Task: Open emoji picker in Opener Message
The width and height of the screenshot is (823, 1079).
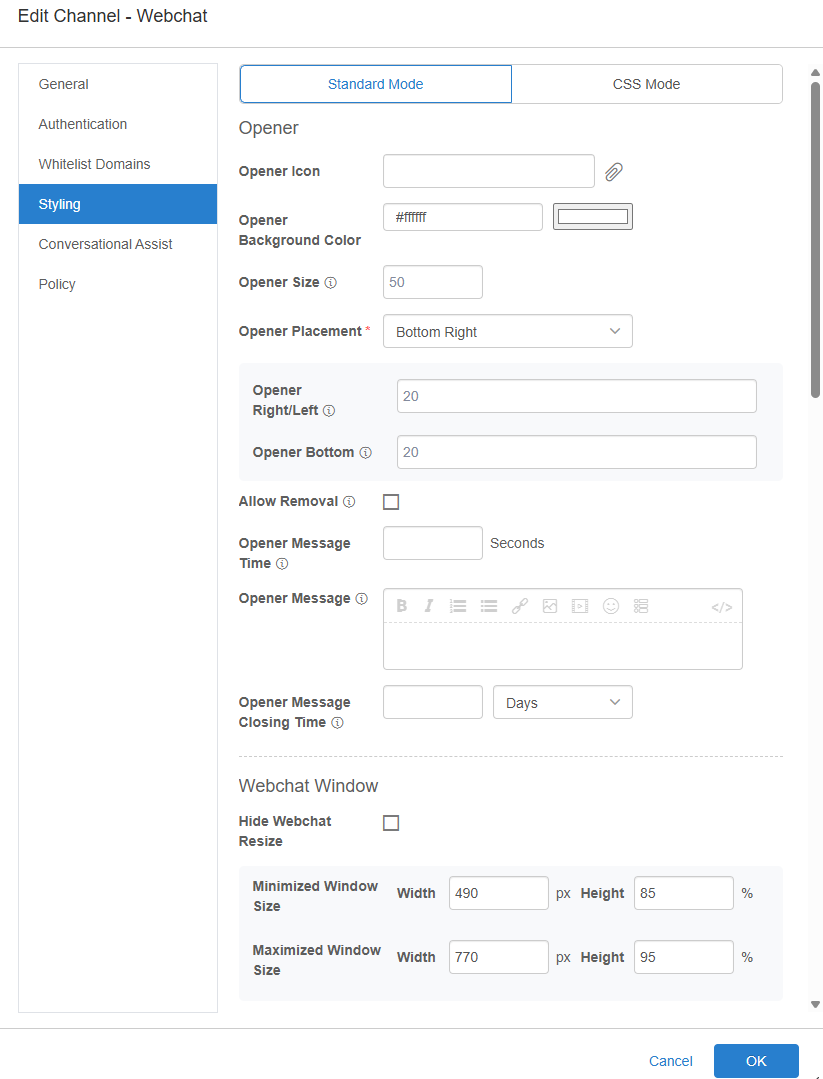Action: pyautogui.click(x=611, y=606)
